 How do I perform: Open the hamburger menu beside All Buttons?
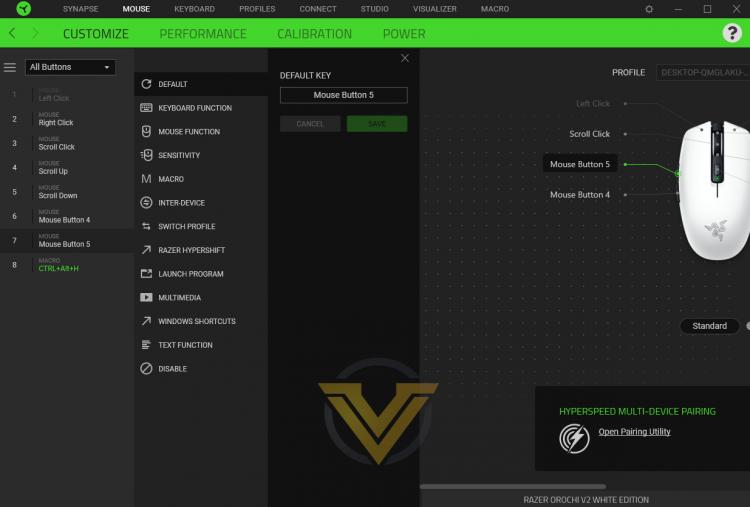[10, 67]
